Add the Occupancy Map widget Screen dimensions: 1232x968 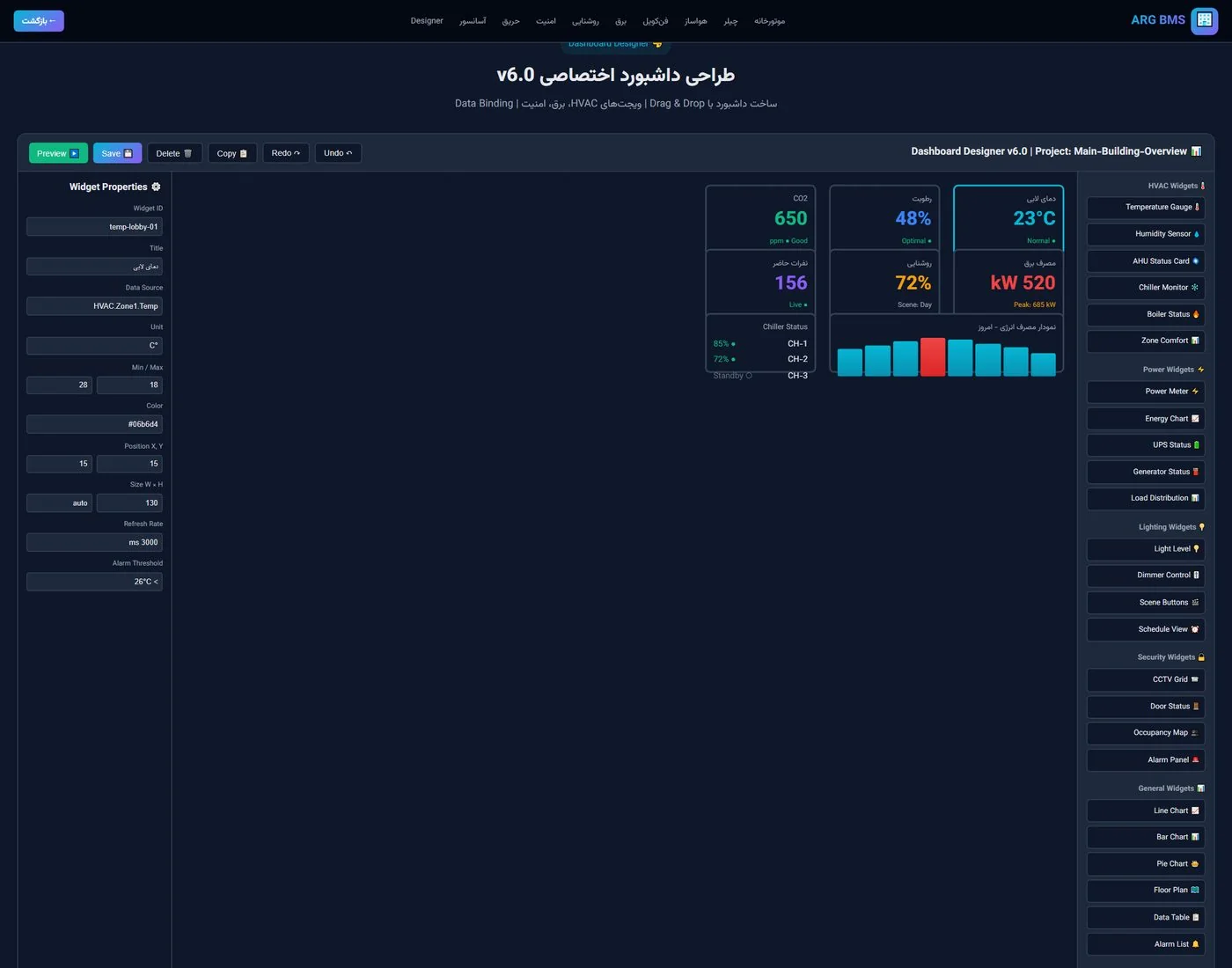(x=1146, y=733)
